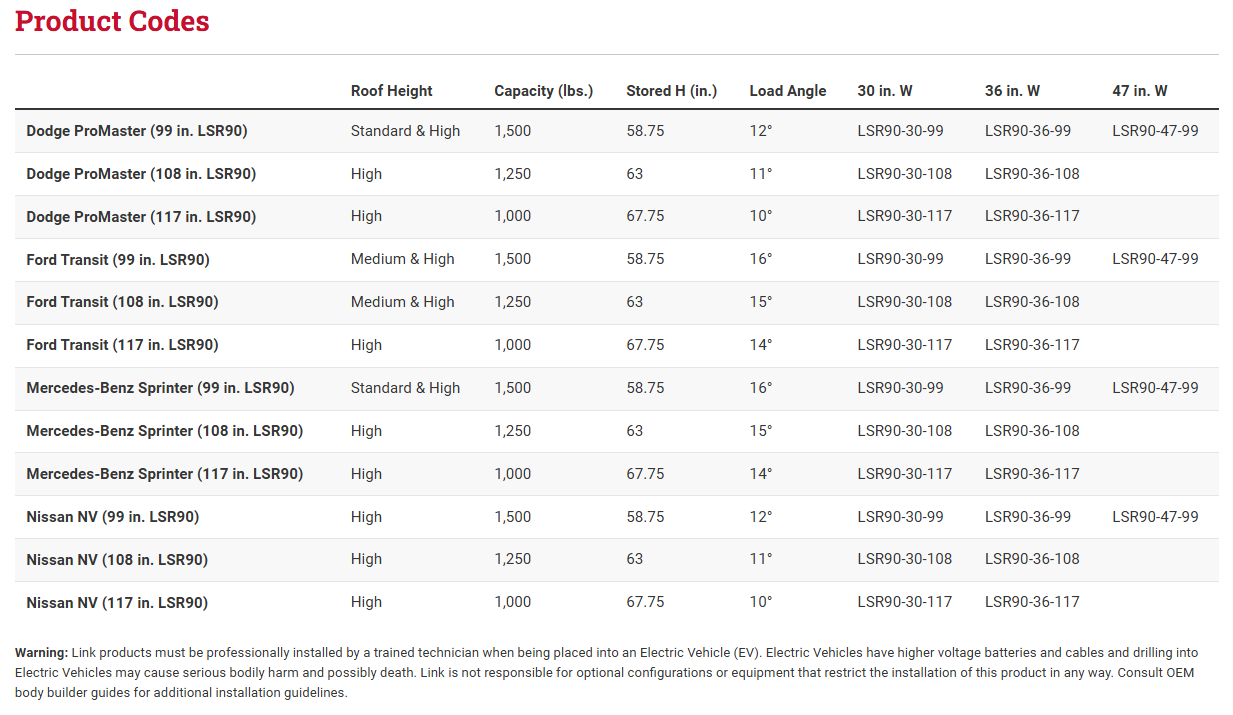This screenshot has height=715, width=1233.
Task: Click the Product Codes heading
Action: 112,21
